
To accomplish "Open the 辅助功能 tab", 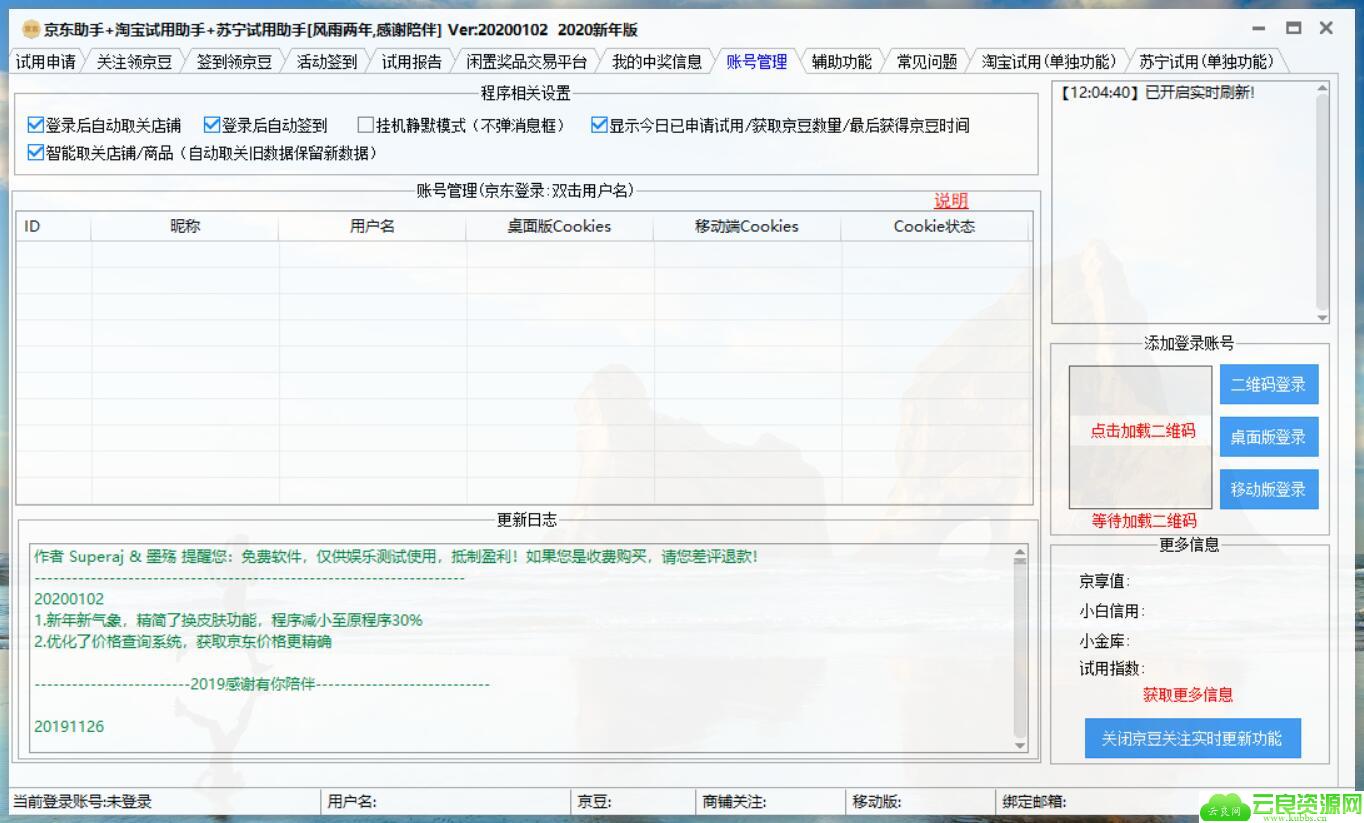I will 842,62.
